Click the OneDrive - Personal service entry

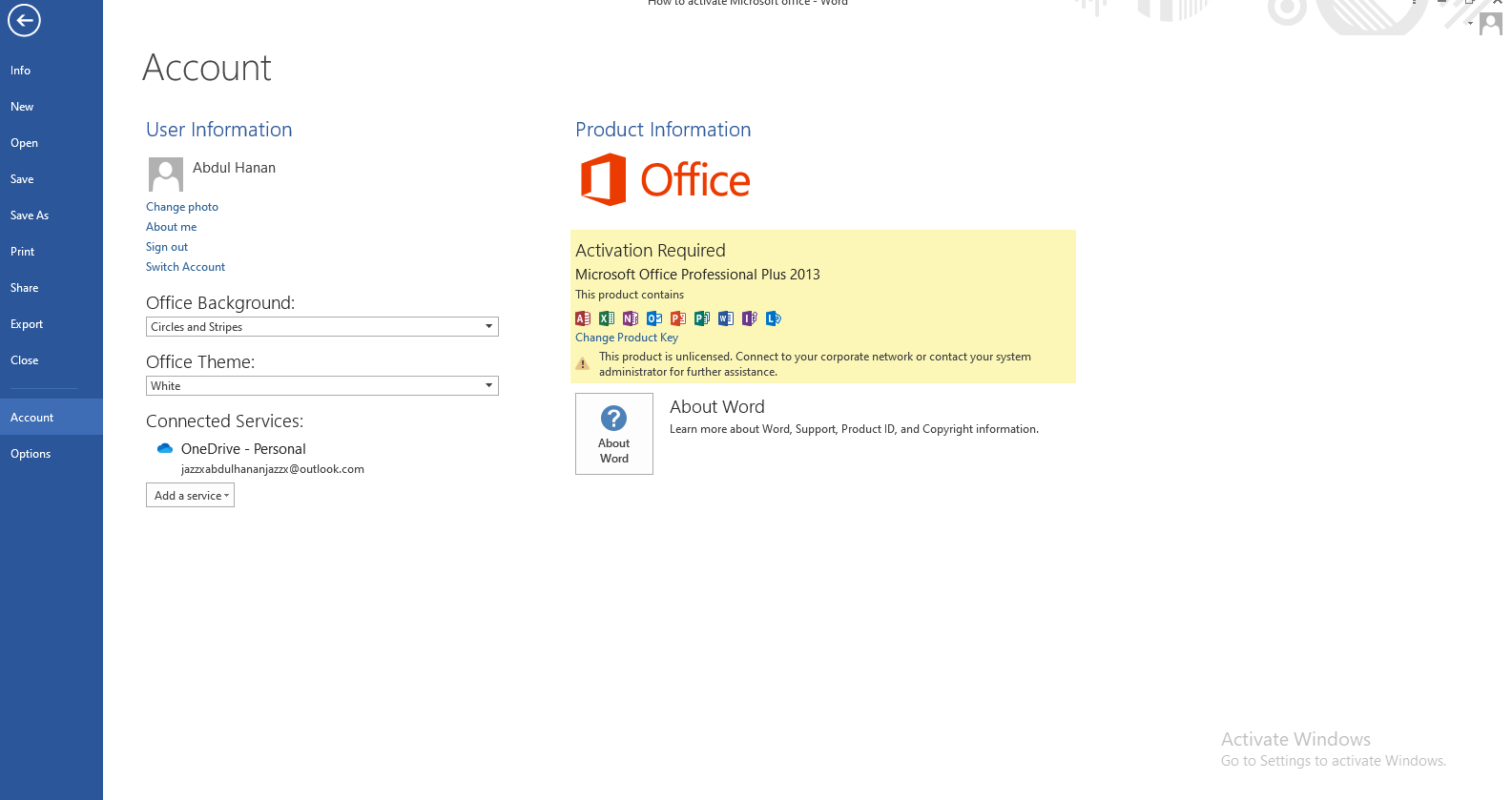click(x=243, y=449)
